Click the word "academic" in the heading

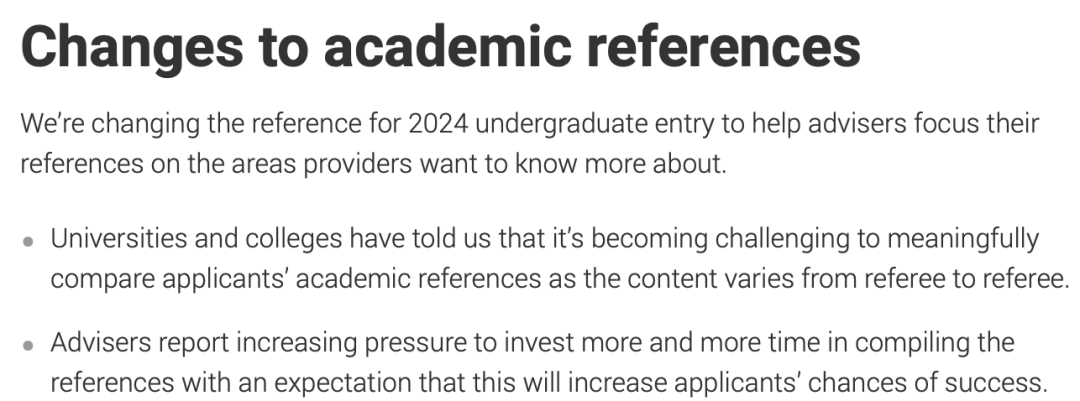(448, 46)
